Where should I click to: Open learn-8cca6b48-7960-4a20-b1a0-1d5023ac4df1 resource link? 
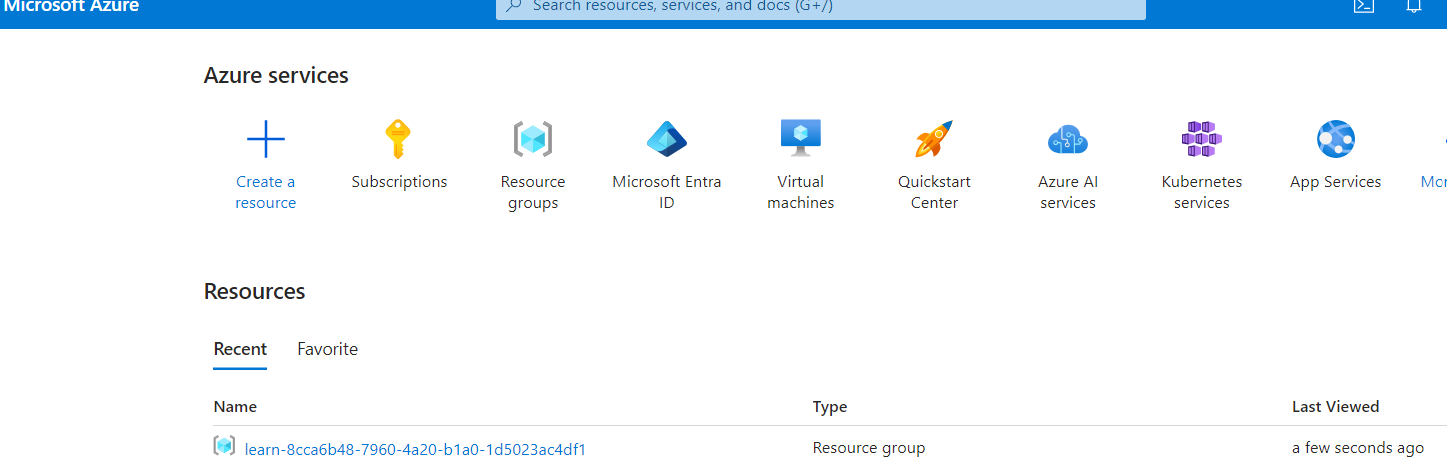point(415,449)
